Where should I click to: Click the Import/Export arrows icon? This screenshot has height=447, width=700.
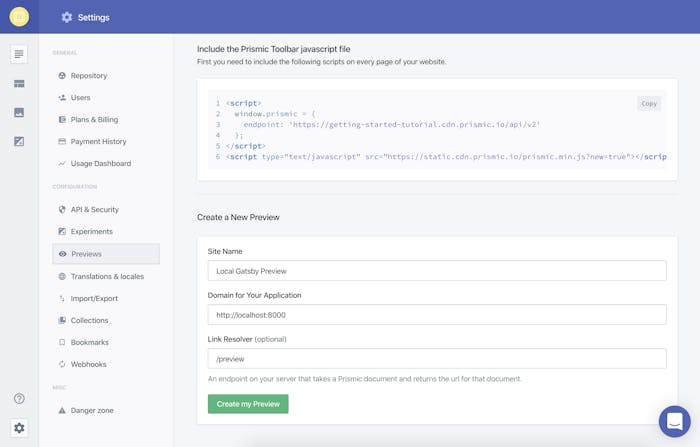coord(62,298)
